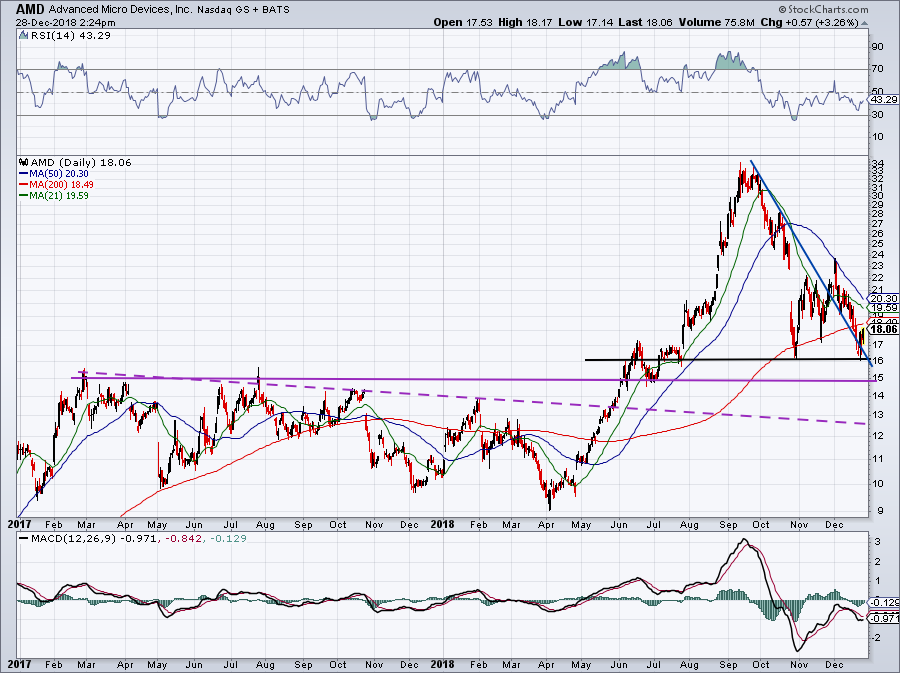Click the MA(50) 20.30 legend text

pos(59,174)
